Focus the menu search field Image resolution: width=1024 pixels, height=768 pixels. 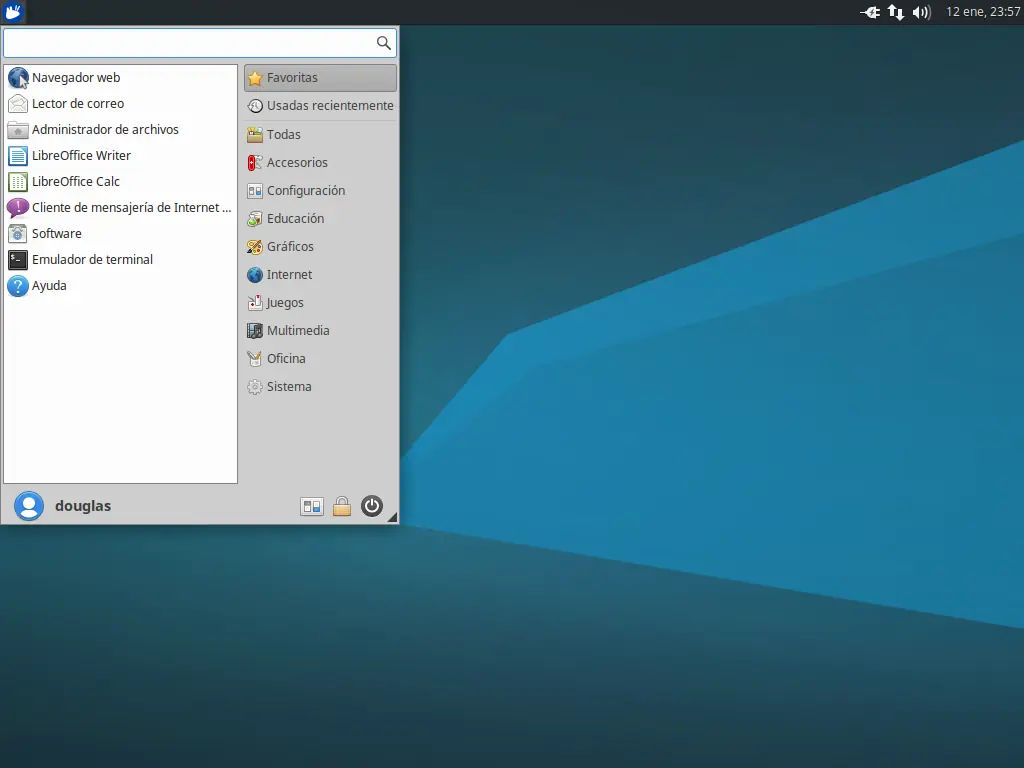pos(200,43)
